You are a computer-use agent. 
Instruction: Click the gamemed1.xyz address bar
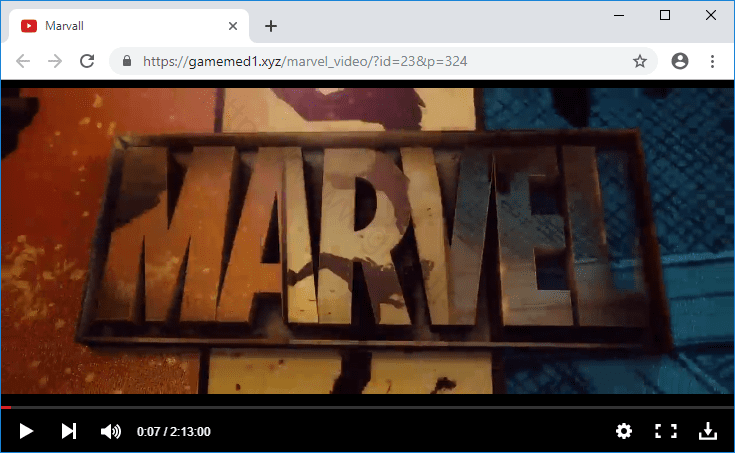pyautogui.click(x=380, y=61)
